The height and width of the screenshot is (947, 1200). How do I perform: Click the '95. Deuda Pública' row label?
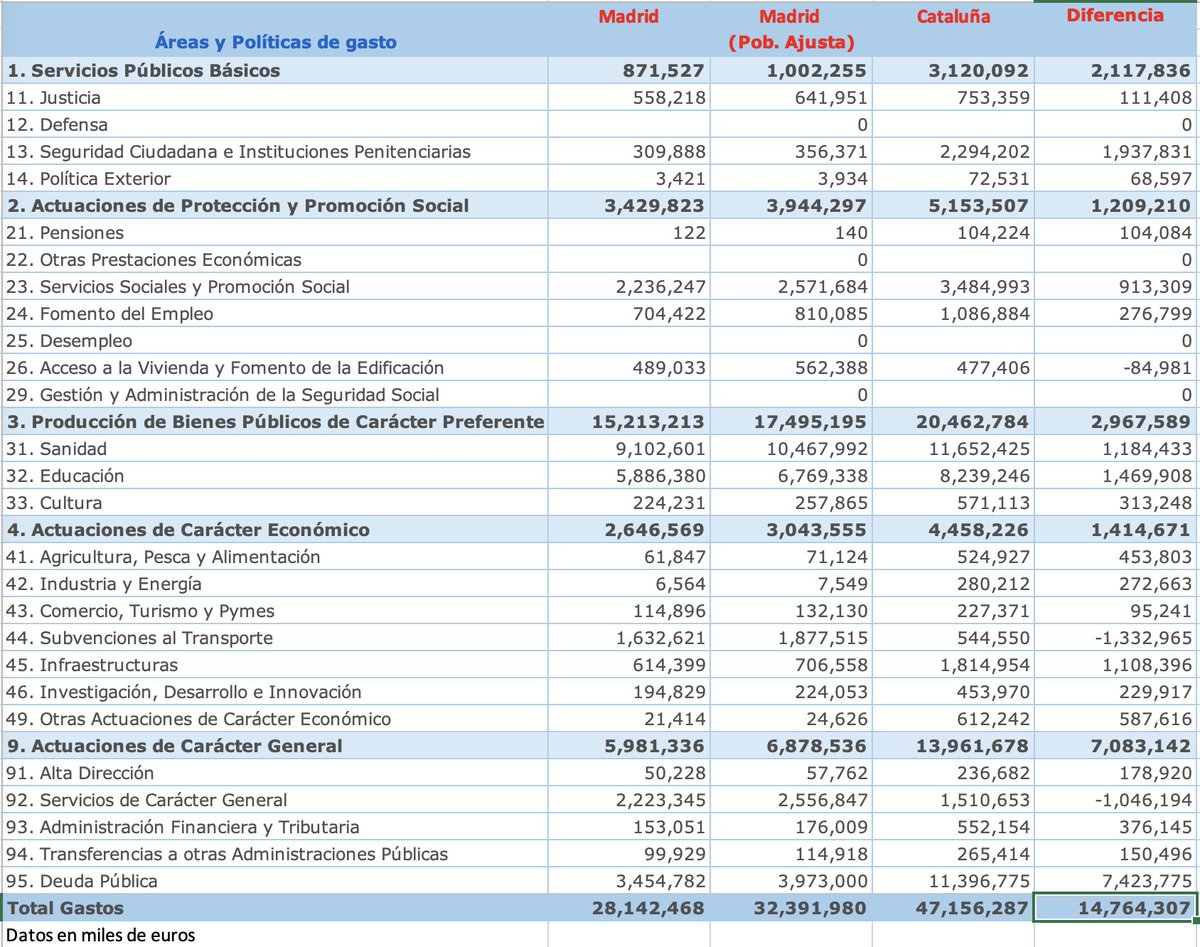click(82, 880)
